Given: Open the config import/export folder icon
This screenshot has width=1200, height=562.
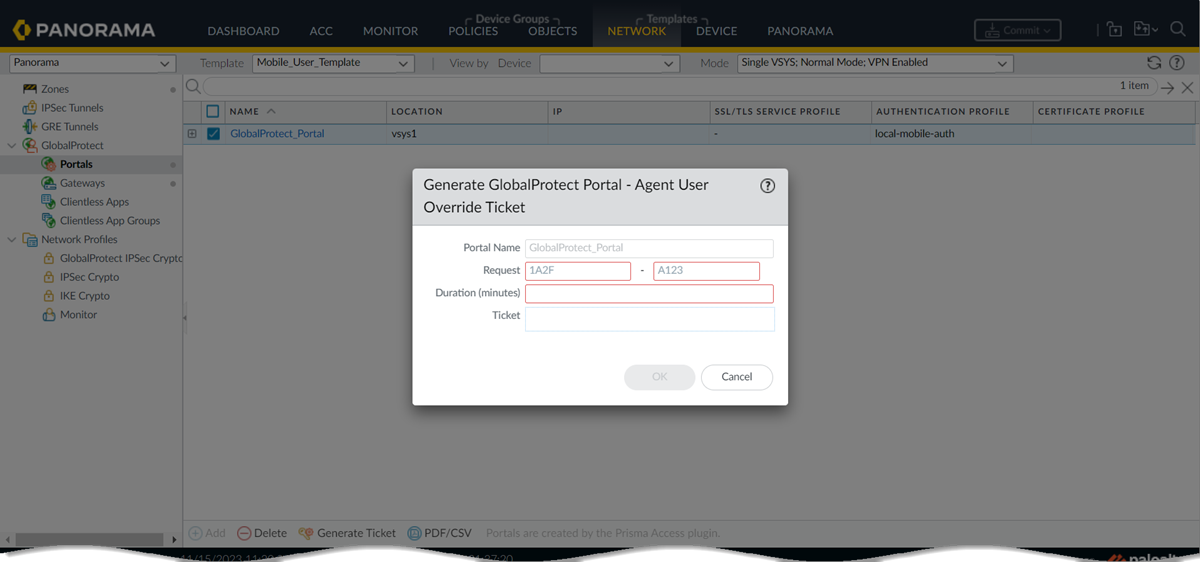Looking at the screenshot, I should 1145,30.
